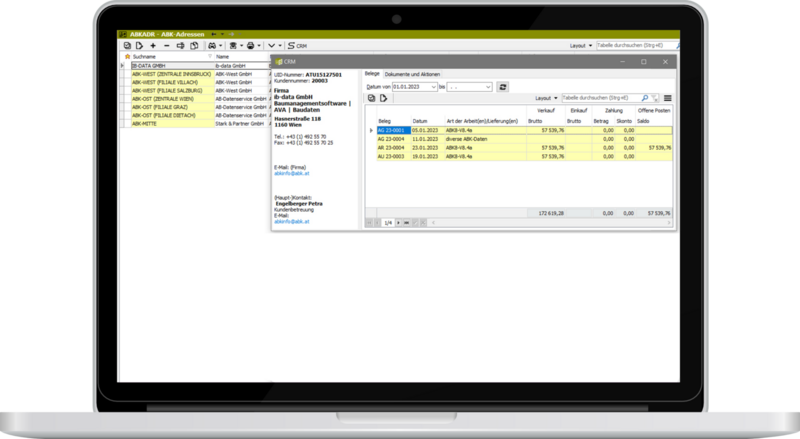The width and height of the screenshot is (800, 439).
Task: Click the checklist icon in main toolbar
Action: tap(128, 46)
